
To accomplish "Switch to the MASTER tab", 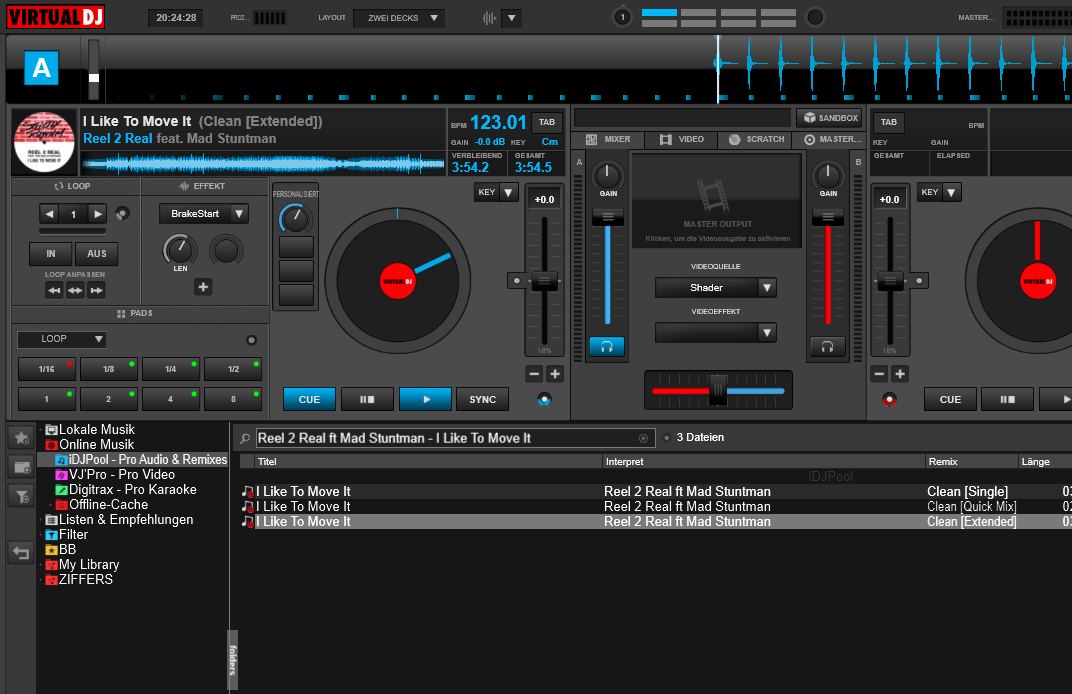I will [x=831, y=139].
